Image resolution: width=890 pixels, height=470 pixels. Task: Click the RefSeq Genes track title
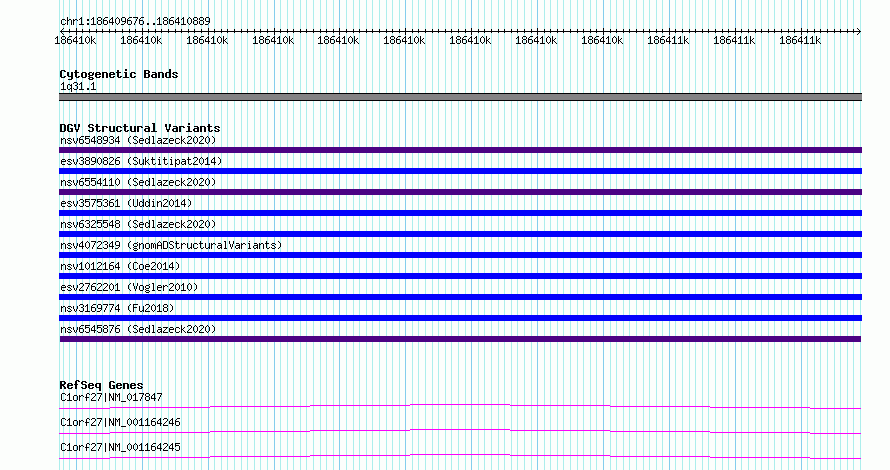(101, 385)
